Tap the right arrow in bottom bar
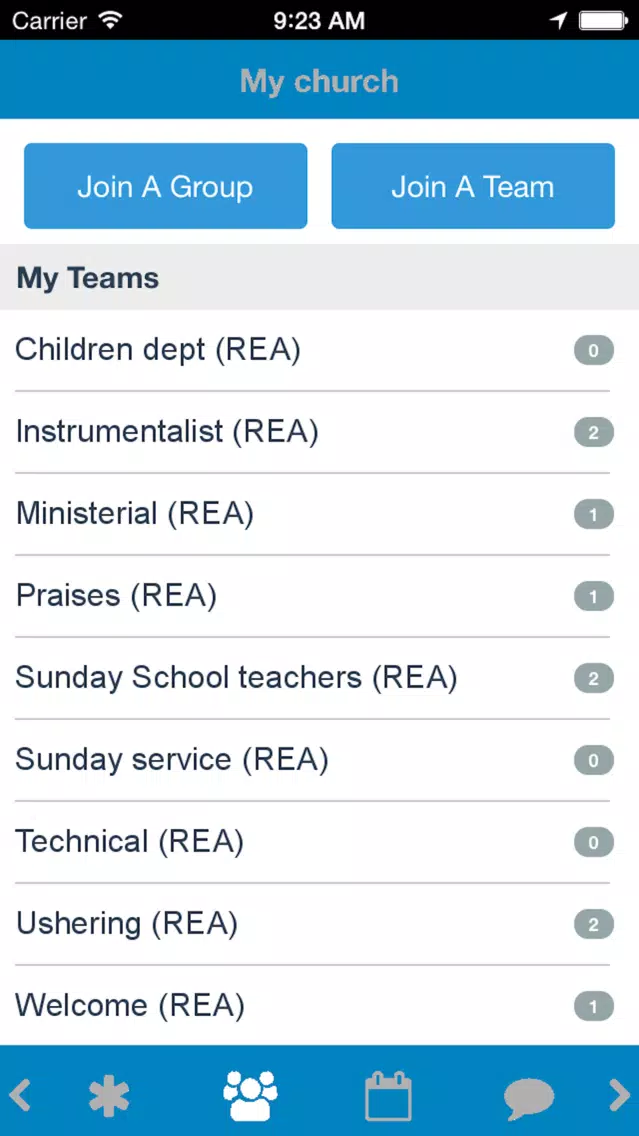Image resolution: width=639 pixels, height=1136 pixels. pos(619,1095)
